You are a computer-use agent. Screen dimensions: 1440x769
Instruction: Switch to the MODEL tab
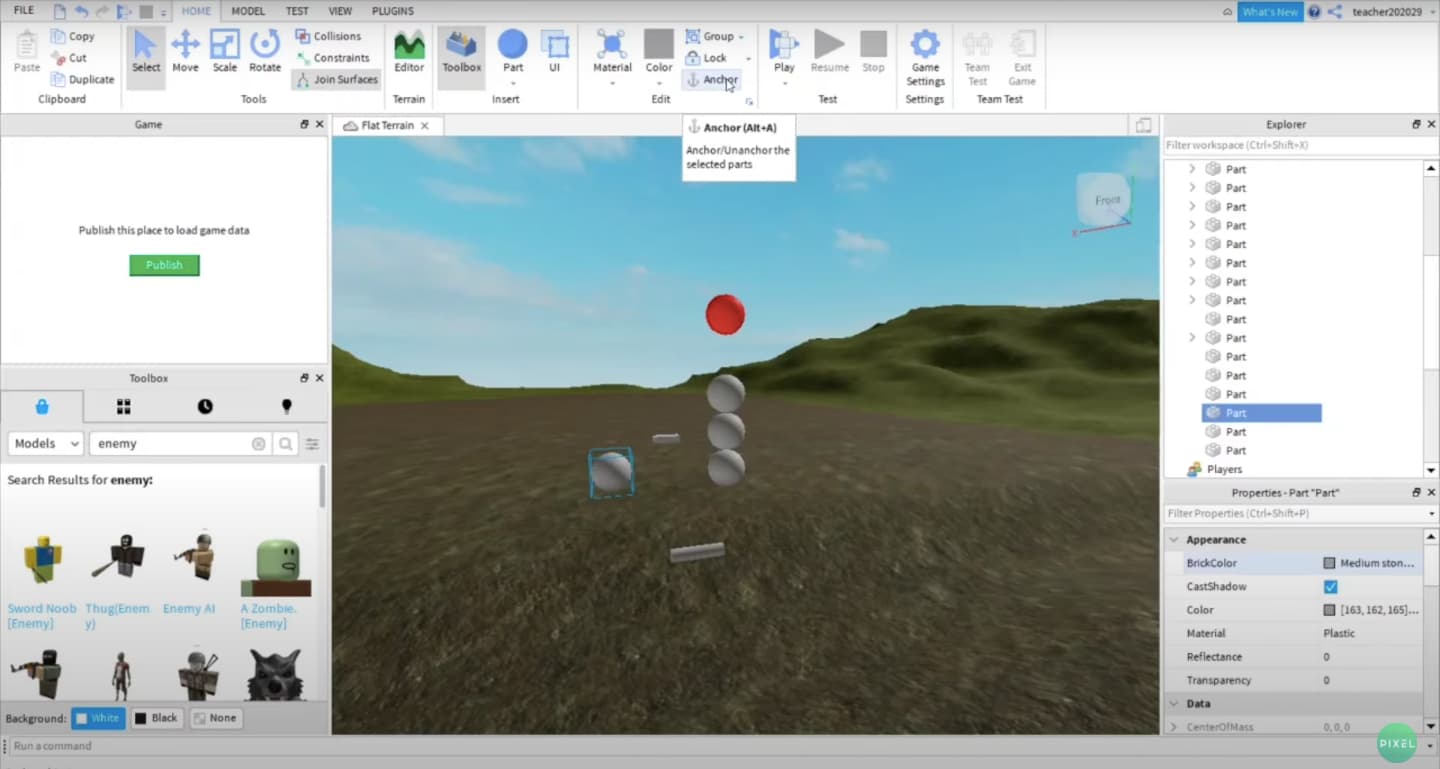248,11
